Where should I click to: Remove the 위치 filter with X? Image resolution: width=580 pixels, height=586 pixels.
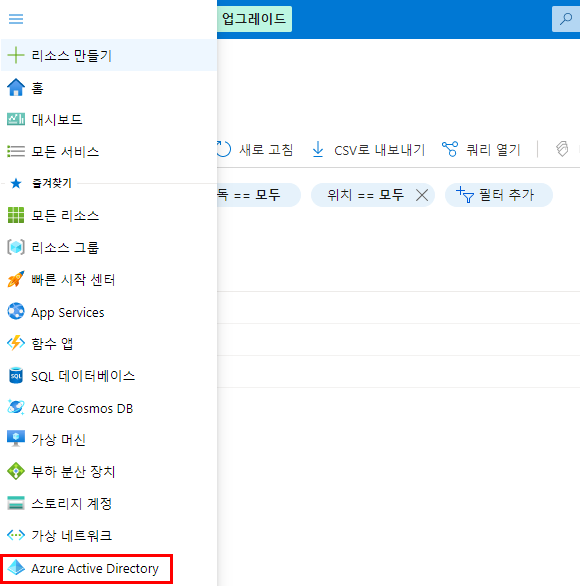[422, 195]
